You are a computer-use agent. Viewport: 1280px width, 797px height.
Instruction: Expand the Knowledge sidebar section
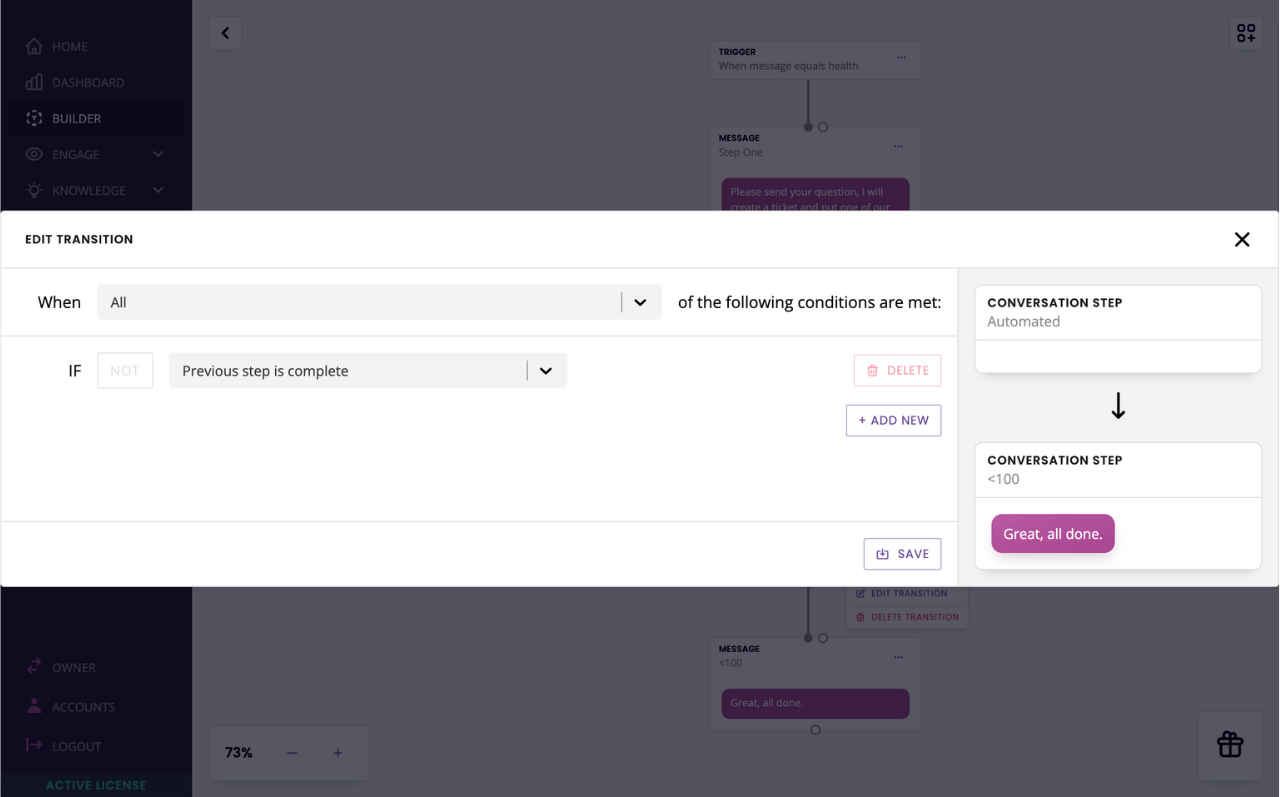158,190
